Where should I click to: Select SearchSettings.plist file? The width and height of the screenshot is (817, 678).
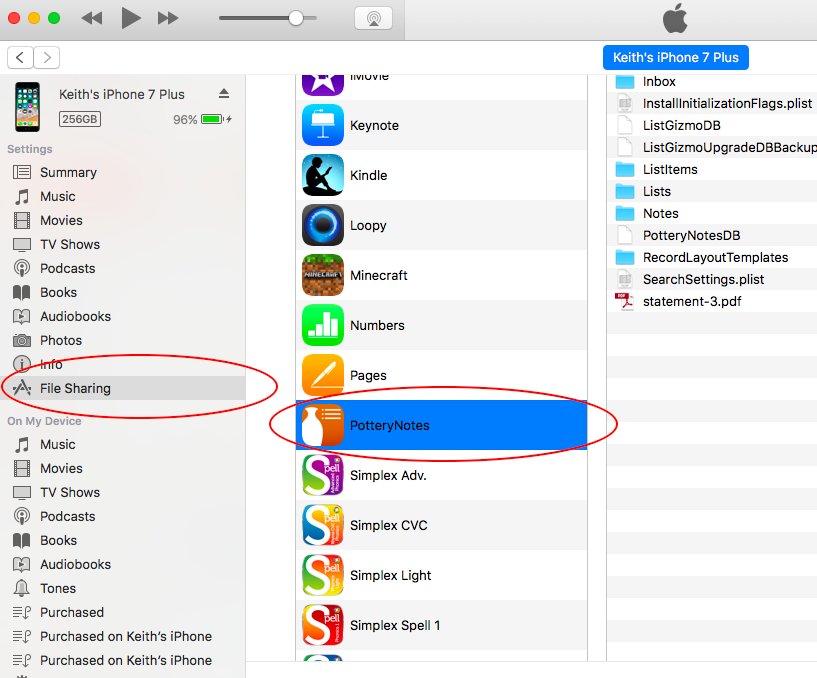tap(712, 279)
